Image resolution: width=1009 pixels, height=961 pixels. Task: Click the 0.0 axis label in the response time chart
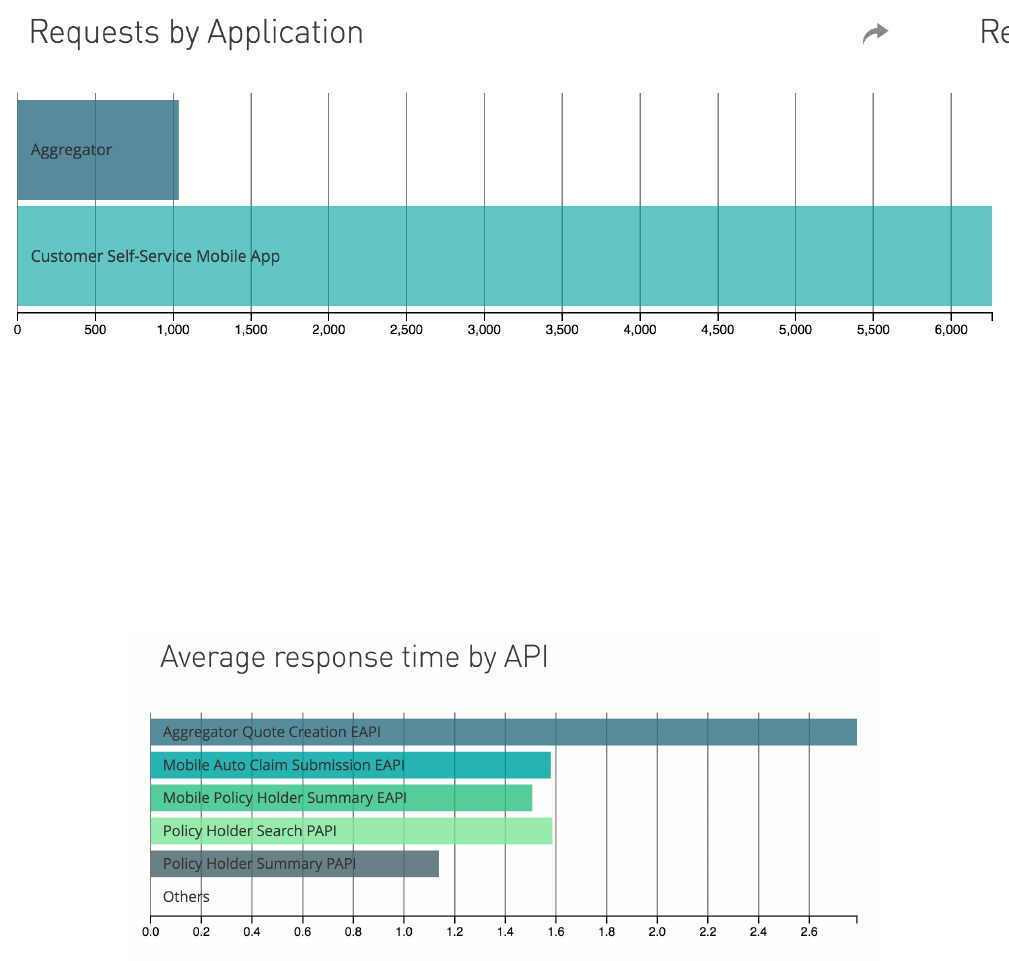pyautogui.click(x=151, y=931)
